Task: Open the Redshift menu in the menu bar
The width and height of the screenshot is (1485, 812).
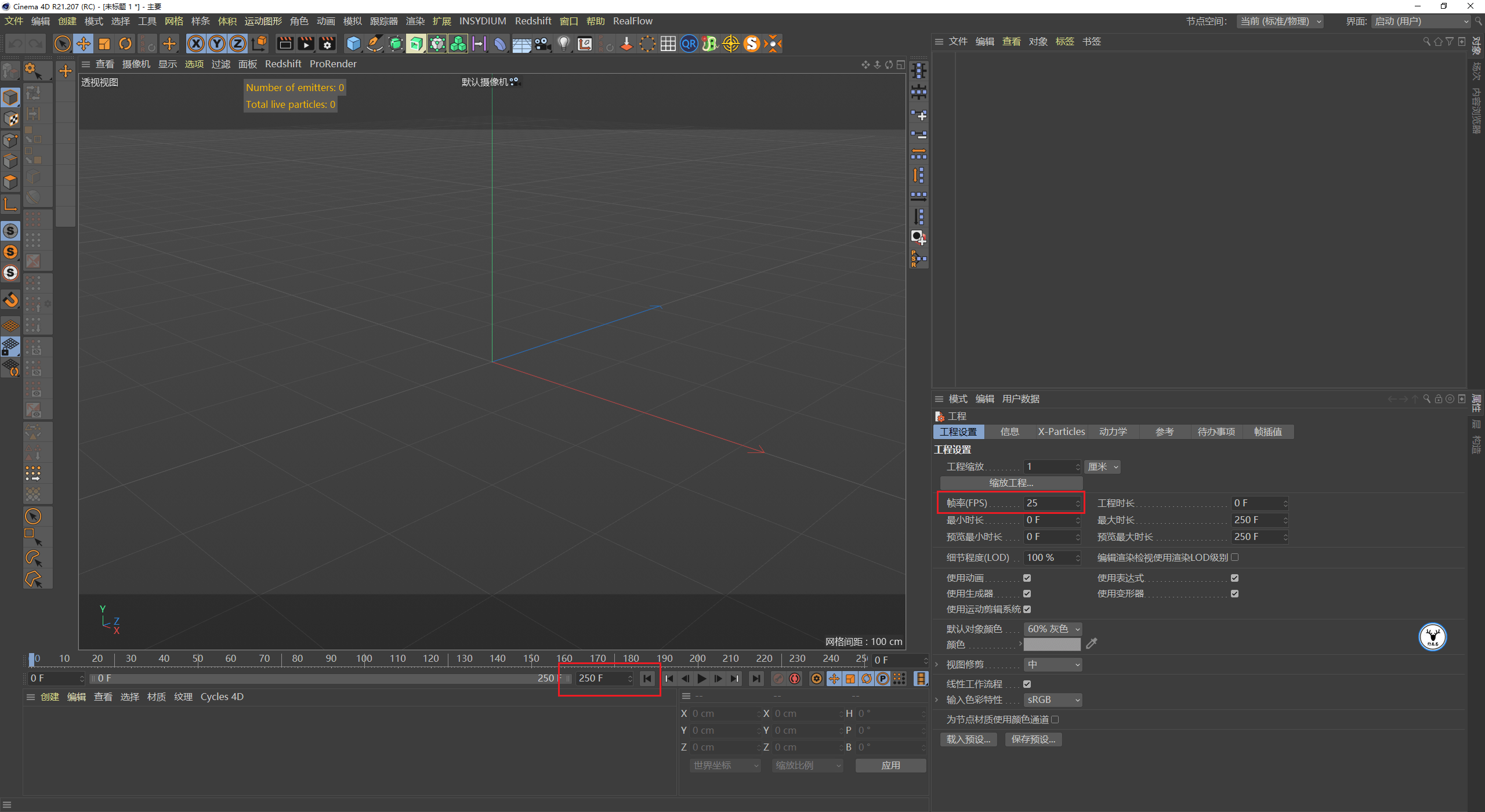Action: [x=533, y=20]
